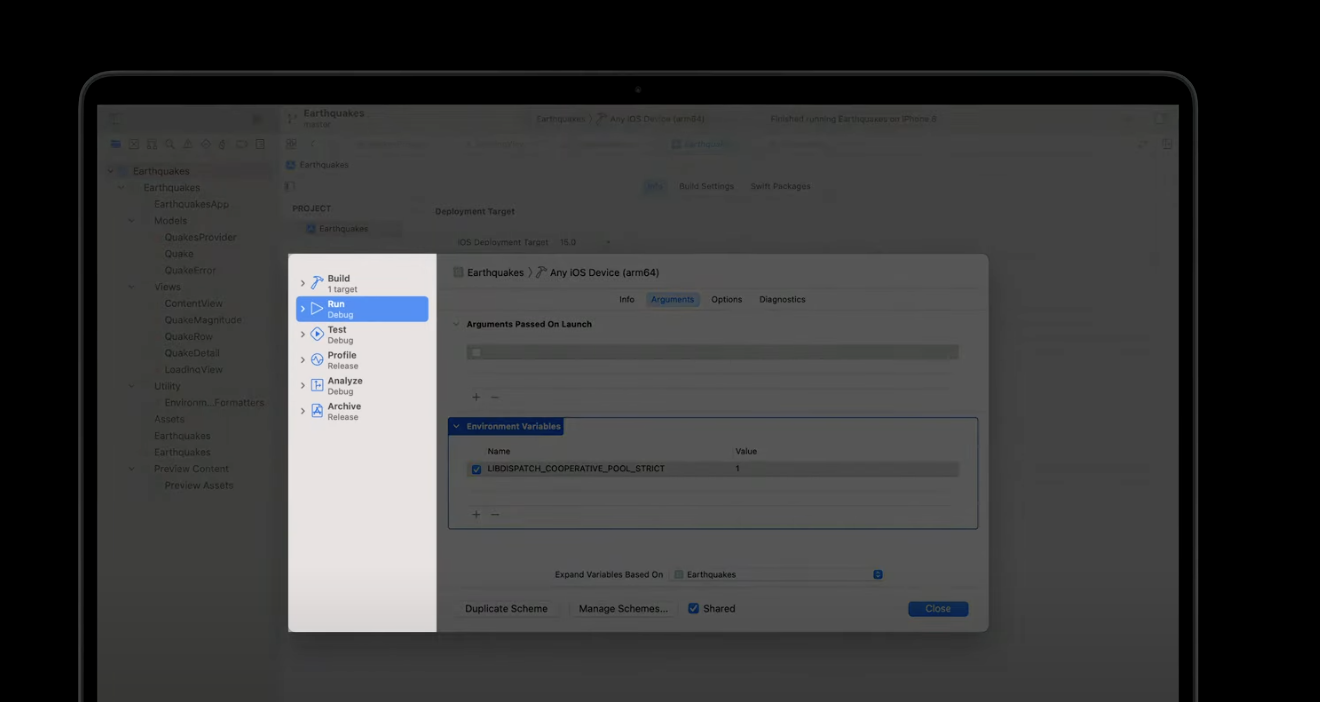The width and height of the screenshot is (1320, 702).
Task: Open Symbol navigator icon in Xcode
Action: [152, 145]
